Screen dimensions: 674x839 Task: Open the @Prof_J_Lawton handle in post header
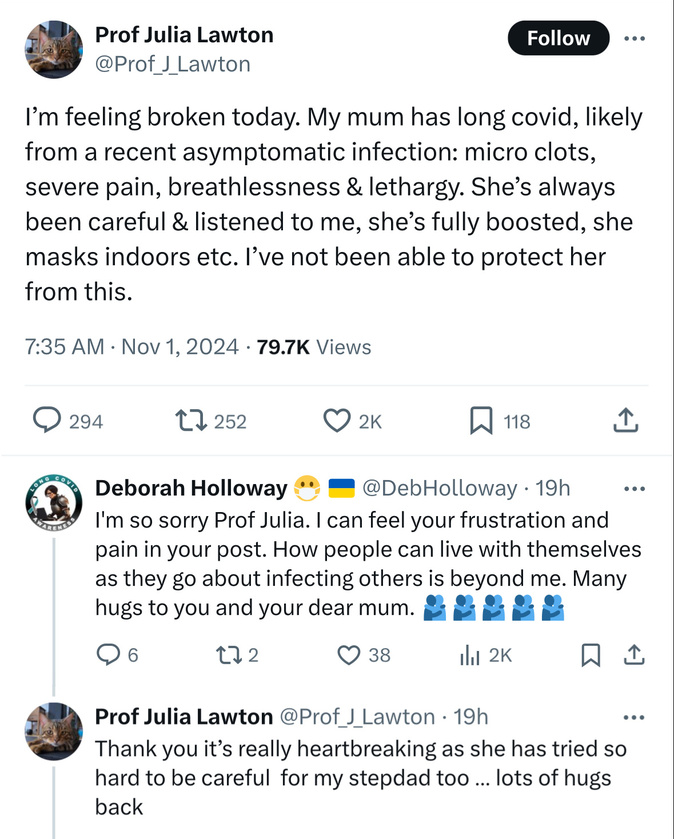click(x=172, y=64)
